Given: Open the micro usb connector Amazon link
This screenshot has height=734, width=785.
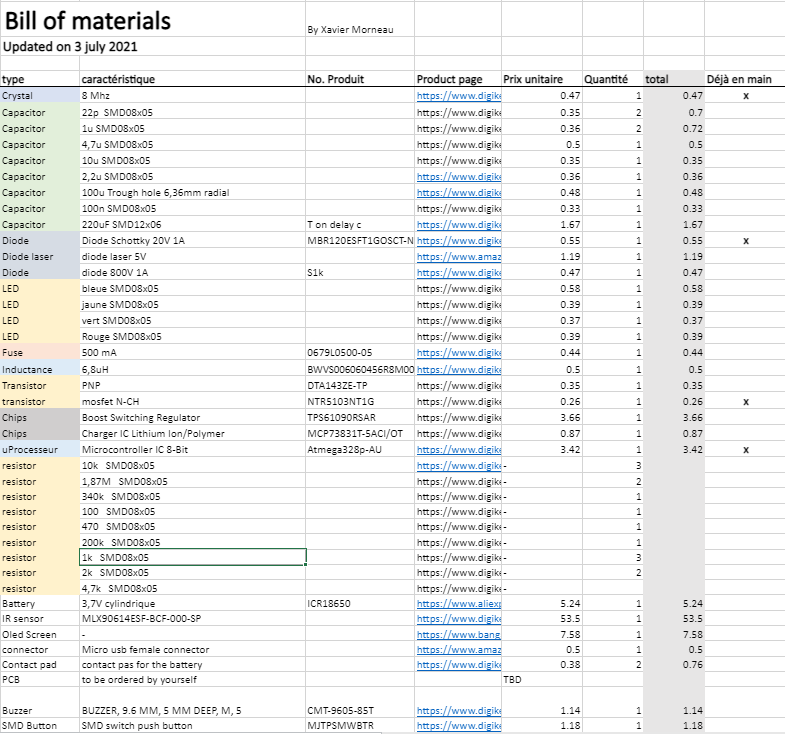Looking at the screenshot, I should [458, 650].
